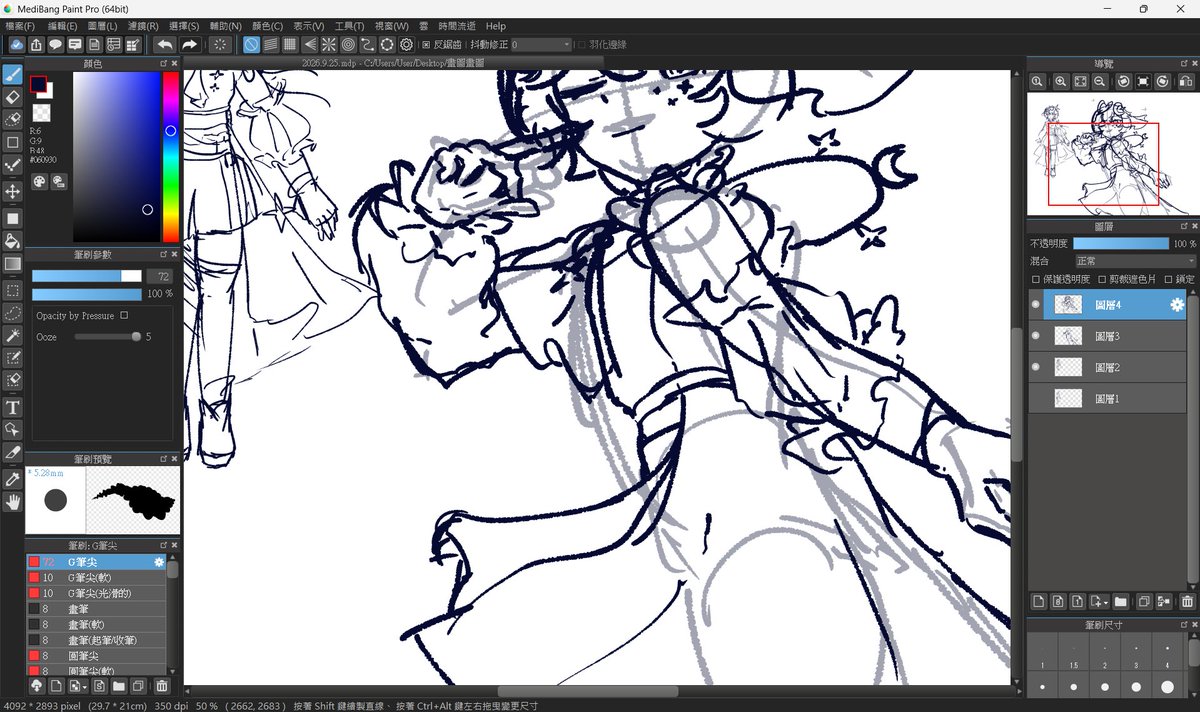Open the 選擇(S) menu

pos(184,26)
